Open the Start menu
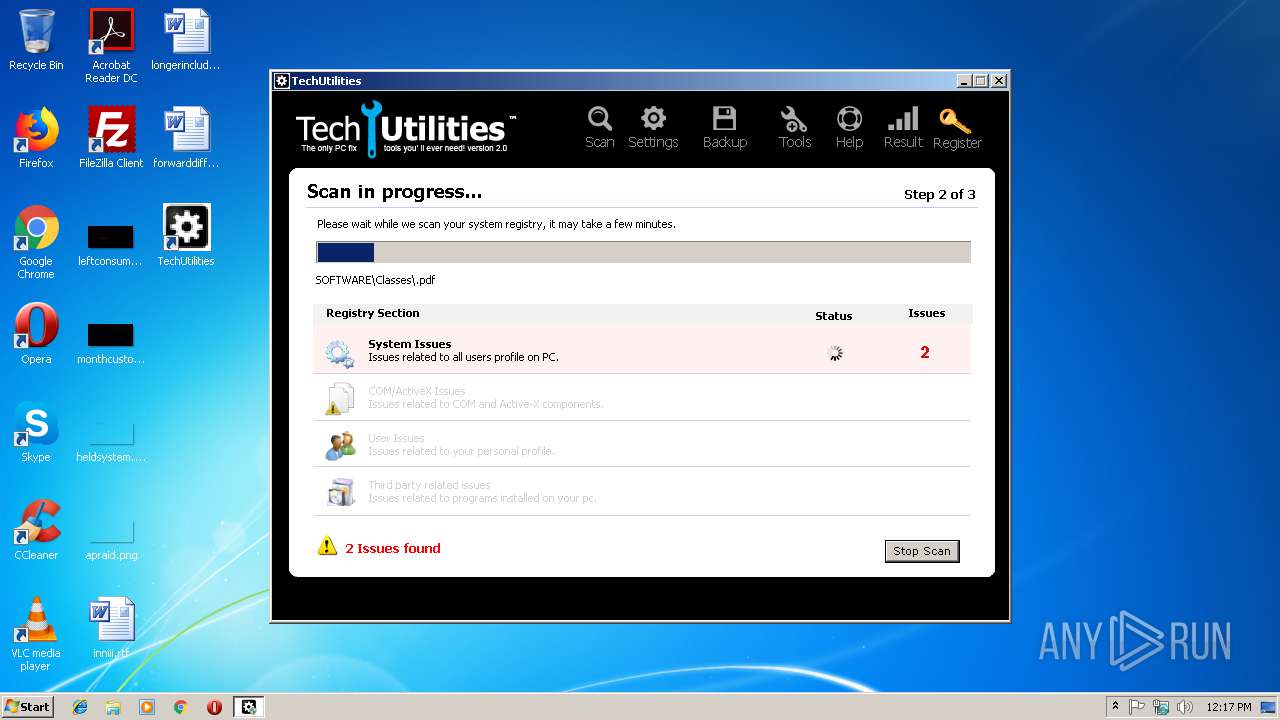The image size is (1280, 720). click(27, 707)
